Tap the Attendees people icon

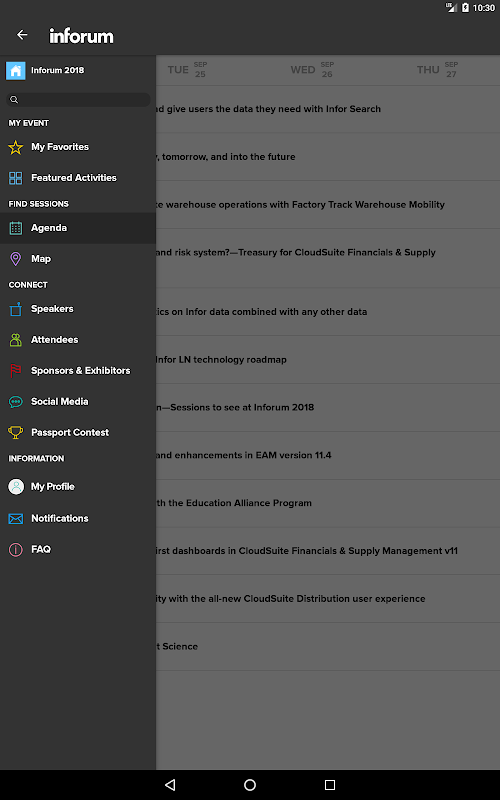(16, 340)
